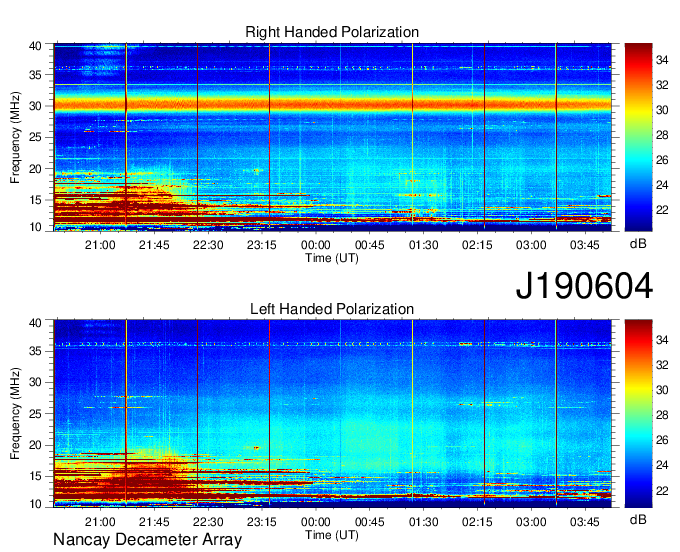Click the 00:00 time tick on Right Handed plot
The width and height of the screenshot is (680, 552).
316,245
